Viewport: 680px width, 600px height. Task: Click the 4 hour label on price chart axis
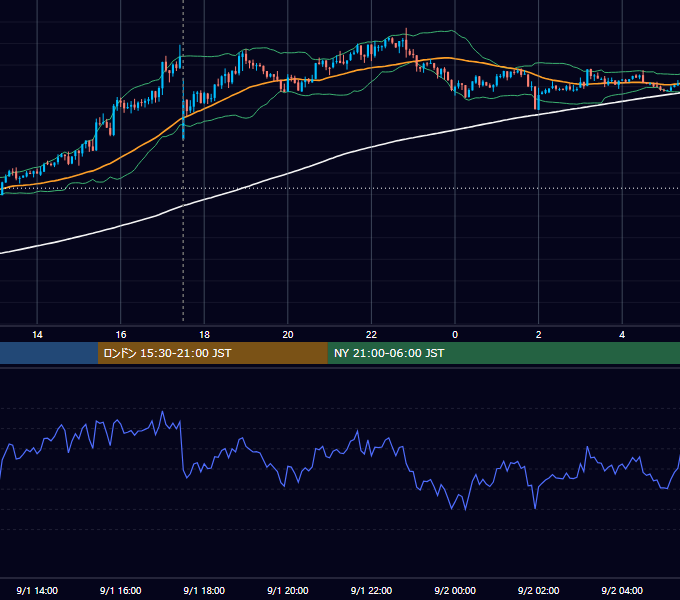(x=622, y=335)
